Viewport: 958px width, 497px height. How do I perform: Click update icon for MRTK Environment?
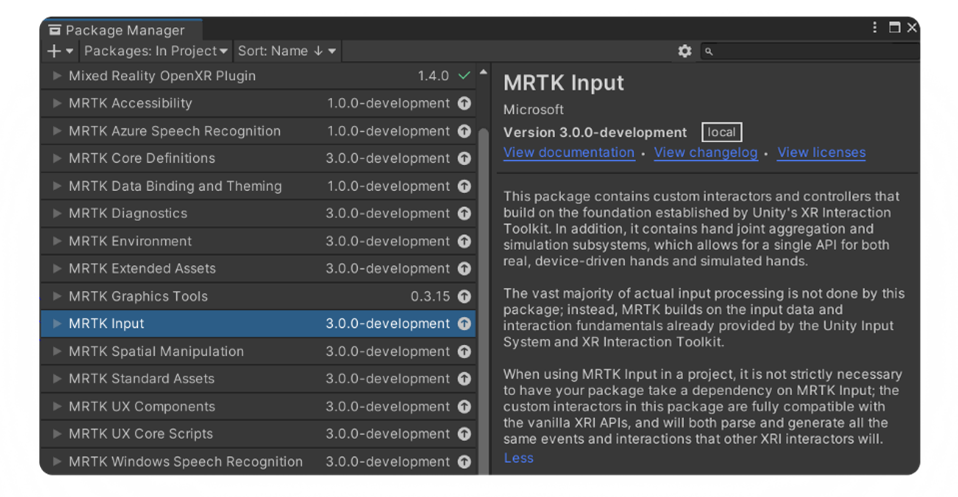coord(464,241)
